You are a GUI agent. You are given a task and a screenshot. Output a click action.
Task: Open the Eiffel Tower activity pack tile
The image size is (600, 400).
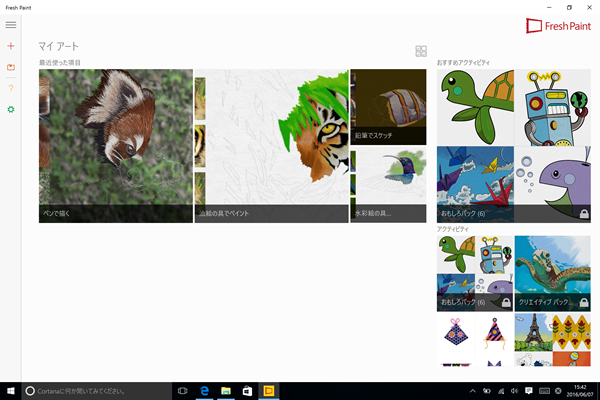[x=552, y=338]
